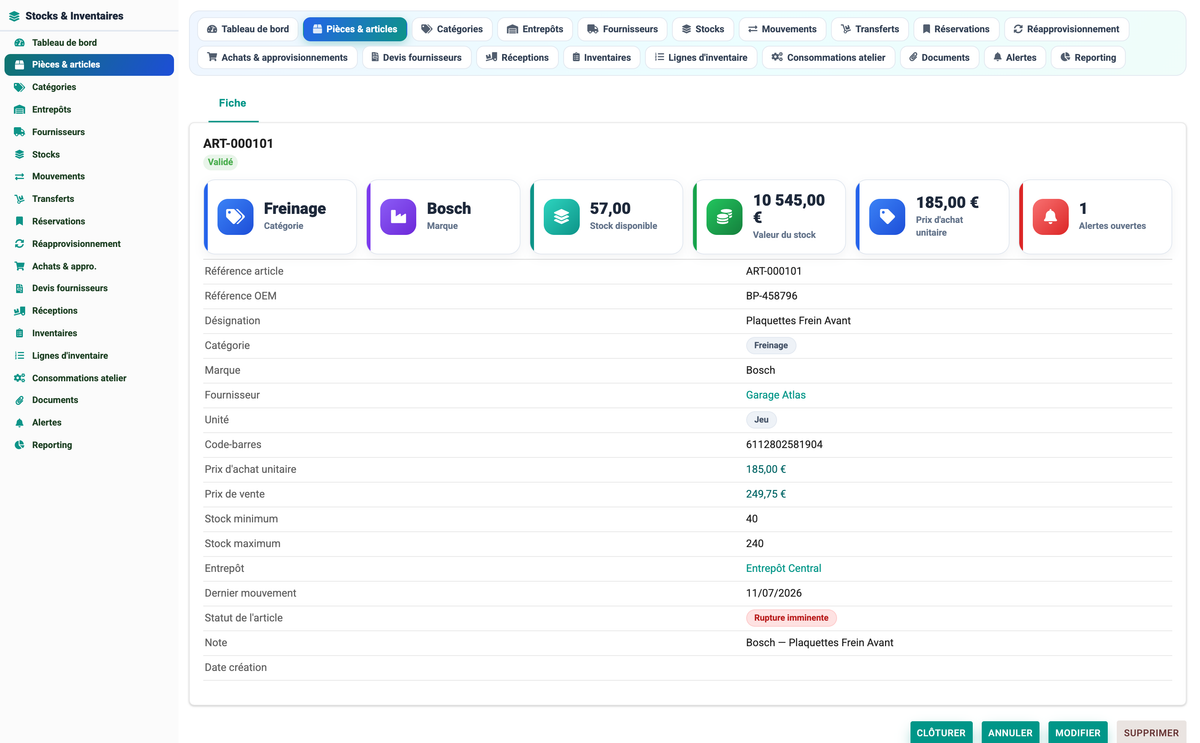Click the sidebar Mouvements arrows icon

19,177
